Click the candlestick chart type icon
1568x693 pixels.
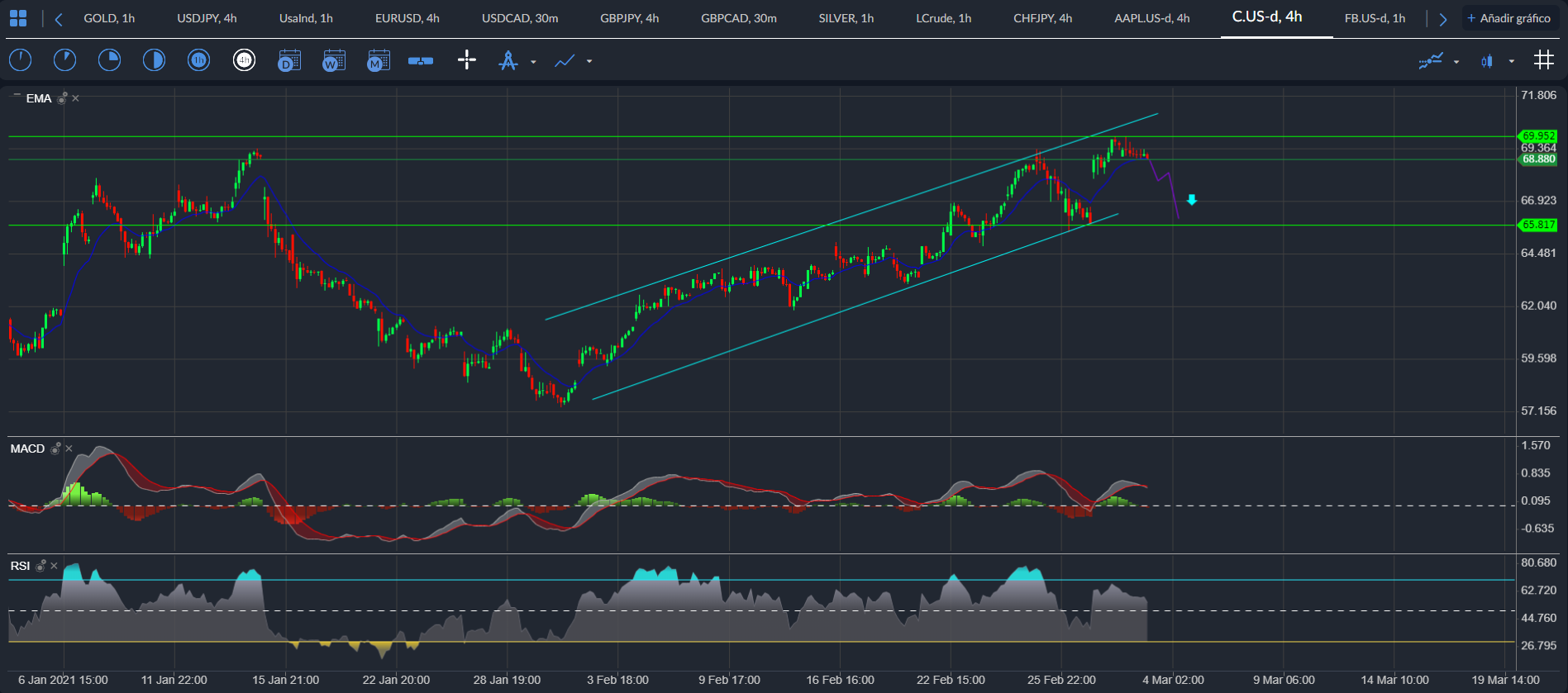pos(1487,61)
